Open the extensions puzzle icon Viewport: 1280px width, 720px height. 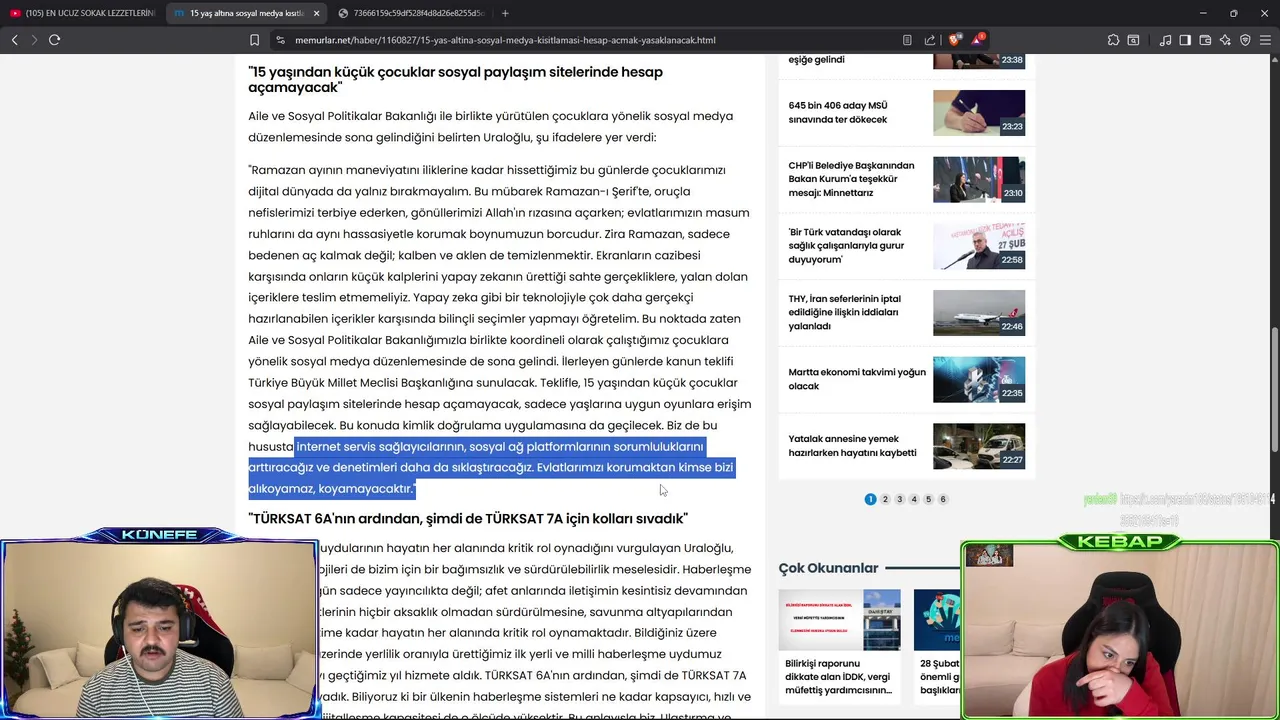pos(1113,40)
